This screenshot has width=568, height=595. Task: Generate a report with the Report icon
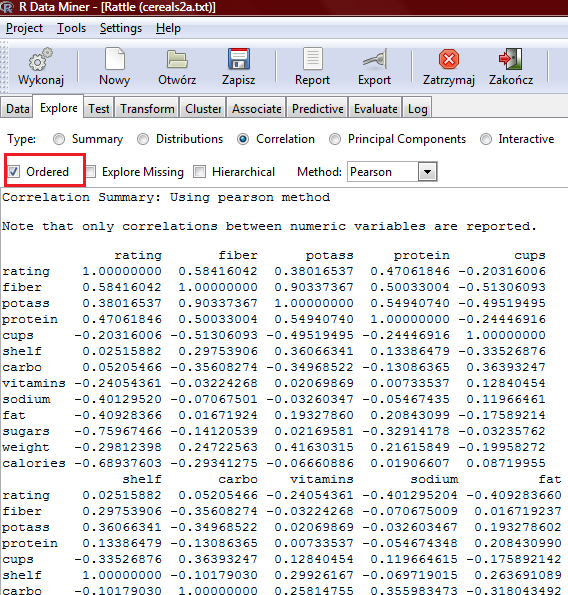[313, 59]
